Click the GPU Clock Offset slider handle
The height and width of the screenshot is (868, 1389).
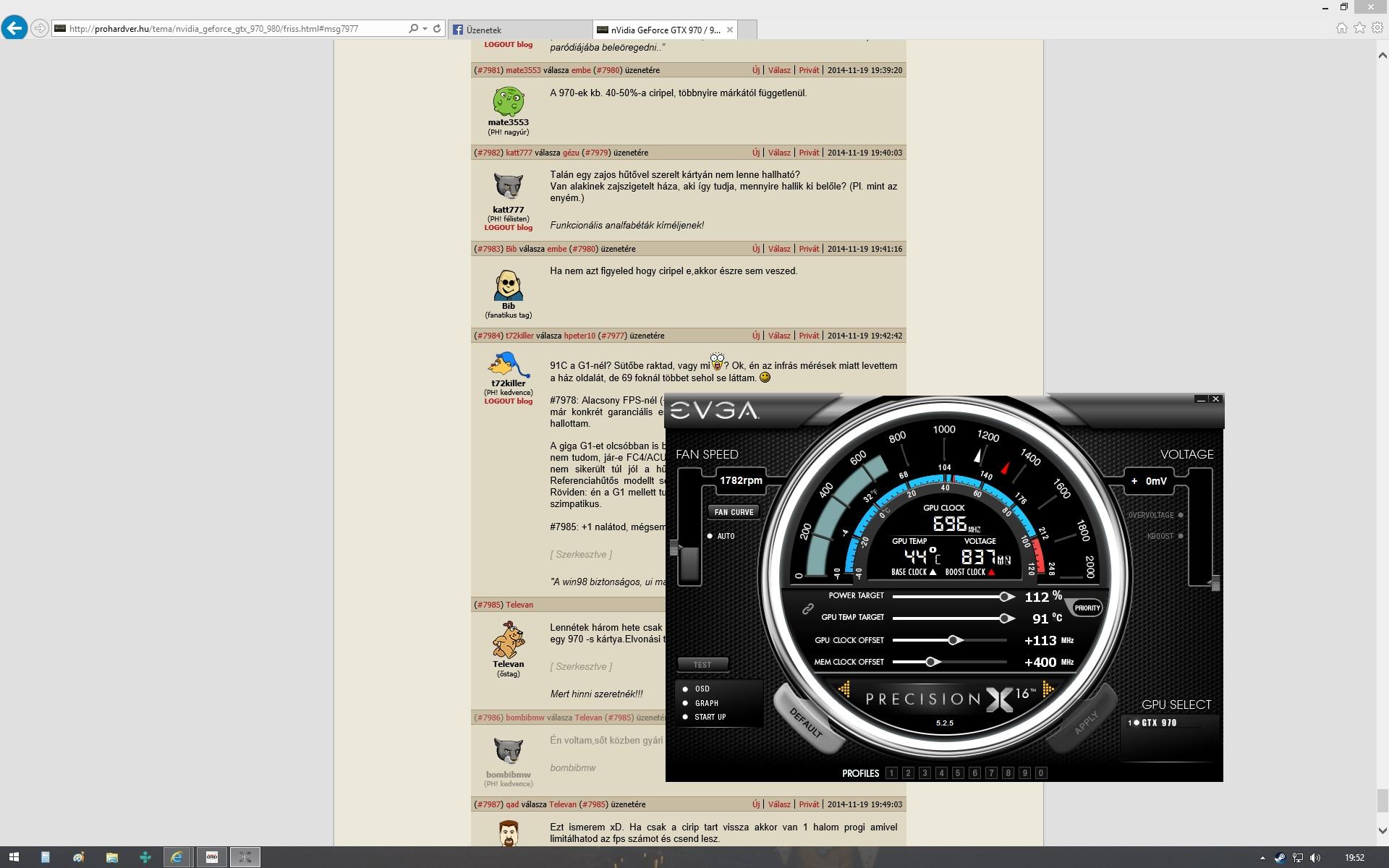(953, 640)
